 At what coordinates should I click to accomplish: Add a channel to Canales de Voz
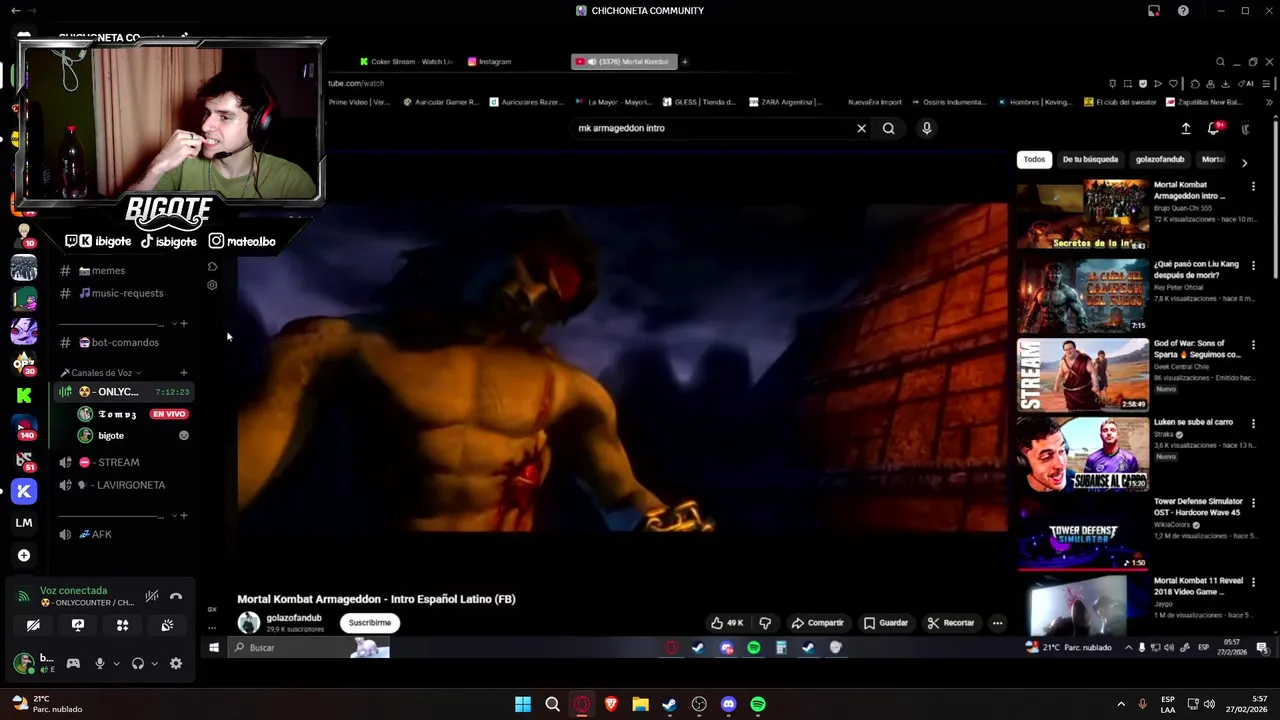183,373
